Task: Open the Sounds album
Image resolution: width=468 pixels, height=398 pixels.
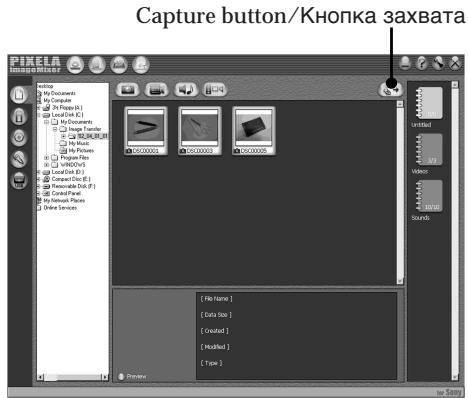Action: [x=429, y=196]
